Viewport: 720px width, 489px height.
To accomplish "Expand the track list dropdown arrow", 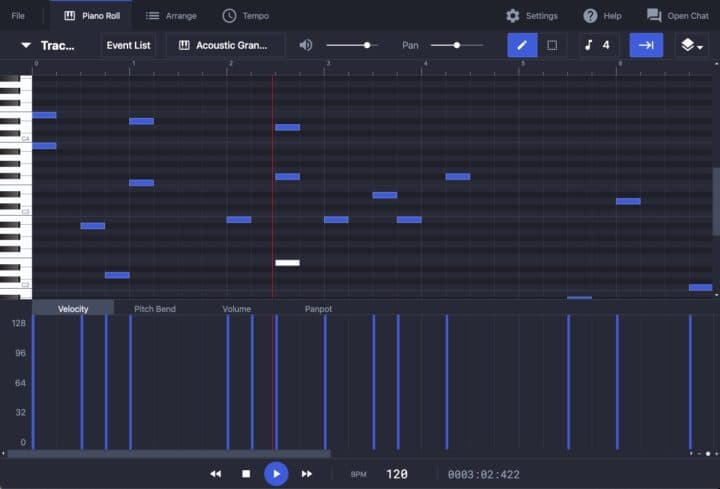I will [x=26, y=45].
